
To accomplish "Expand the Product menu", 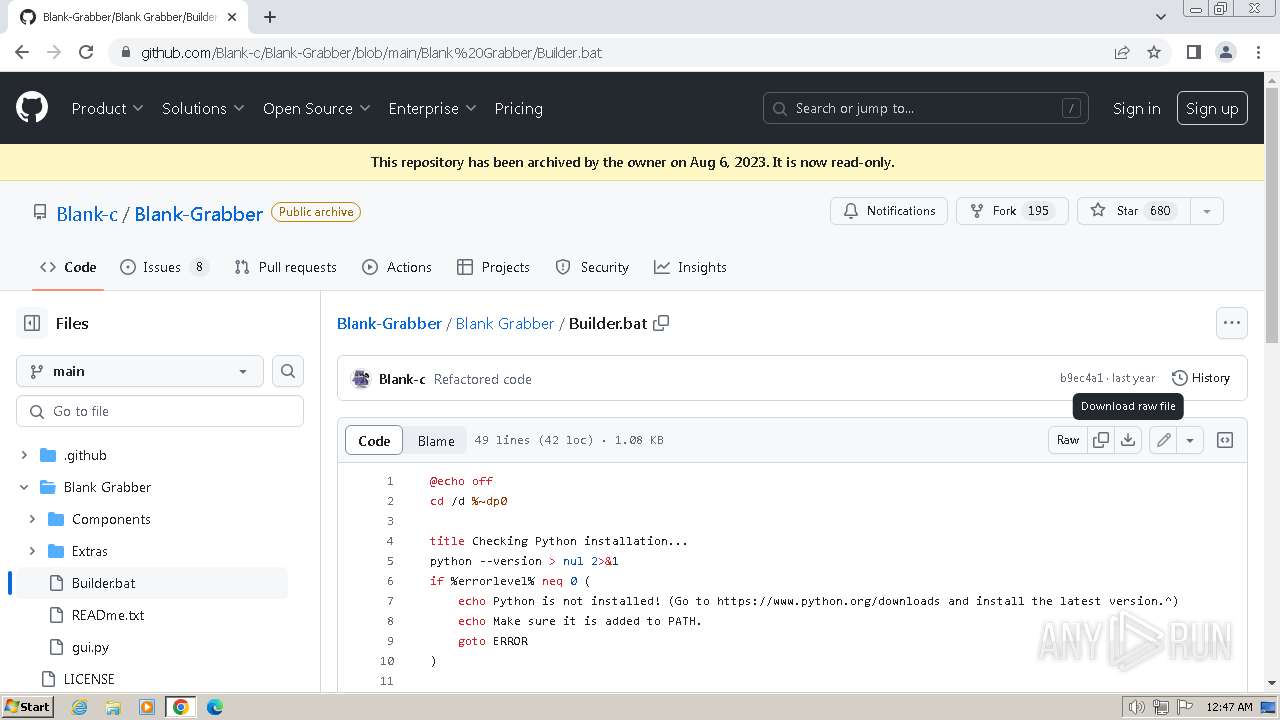I will pyautogui.click(x=107, y=108).
